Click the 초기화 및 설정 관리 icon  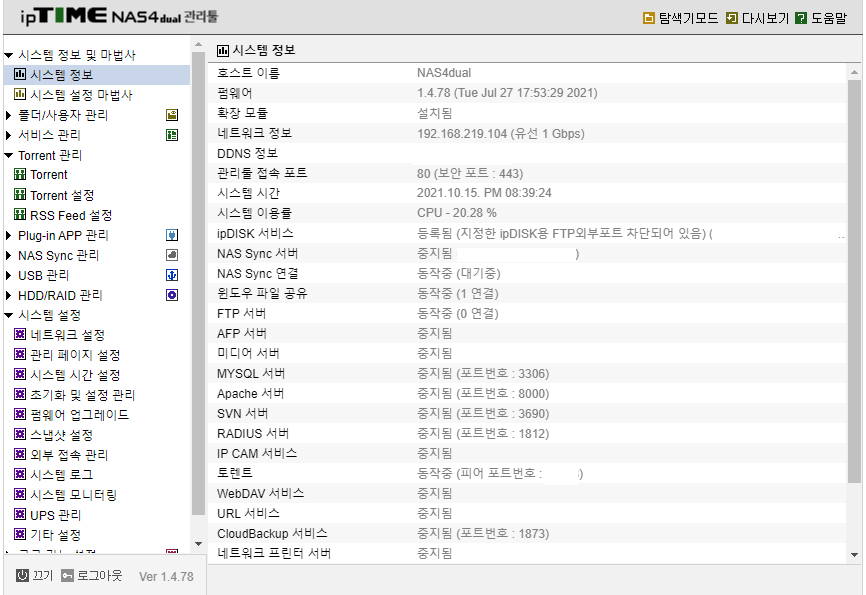[20, 393]
